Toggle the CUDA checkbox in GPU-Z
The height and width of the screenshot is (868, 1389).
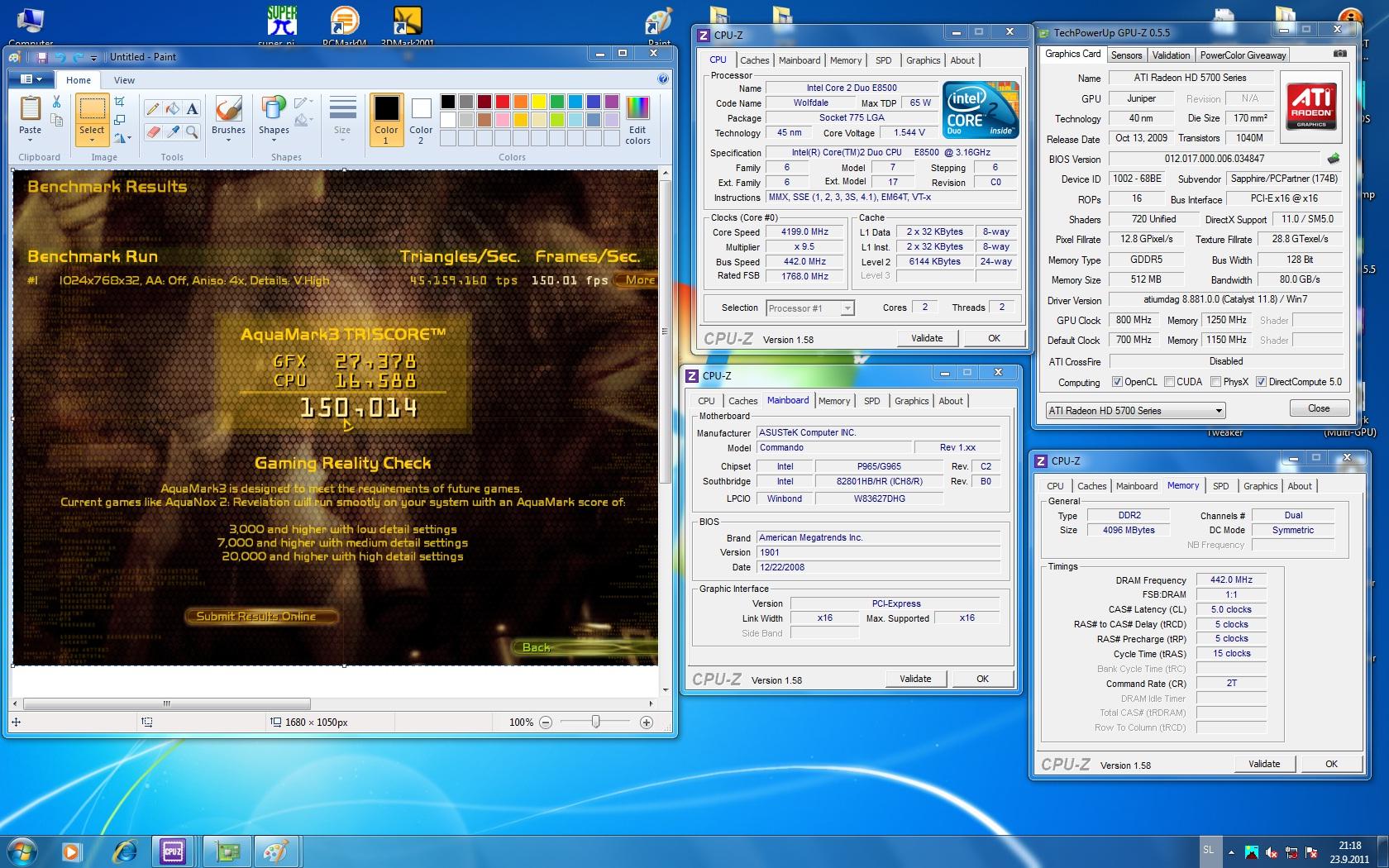point(1169,382)
